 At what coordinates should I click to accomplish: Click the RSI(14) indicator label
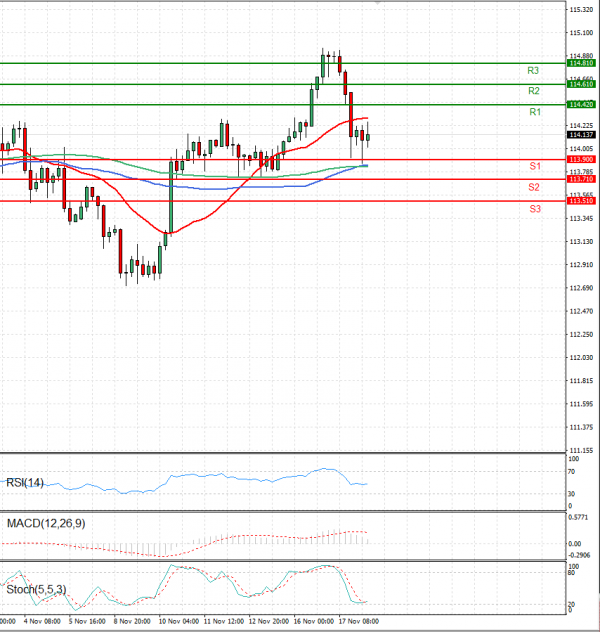[25, 482]
